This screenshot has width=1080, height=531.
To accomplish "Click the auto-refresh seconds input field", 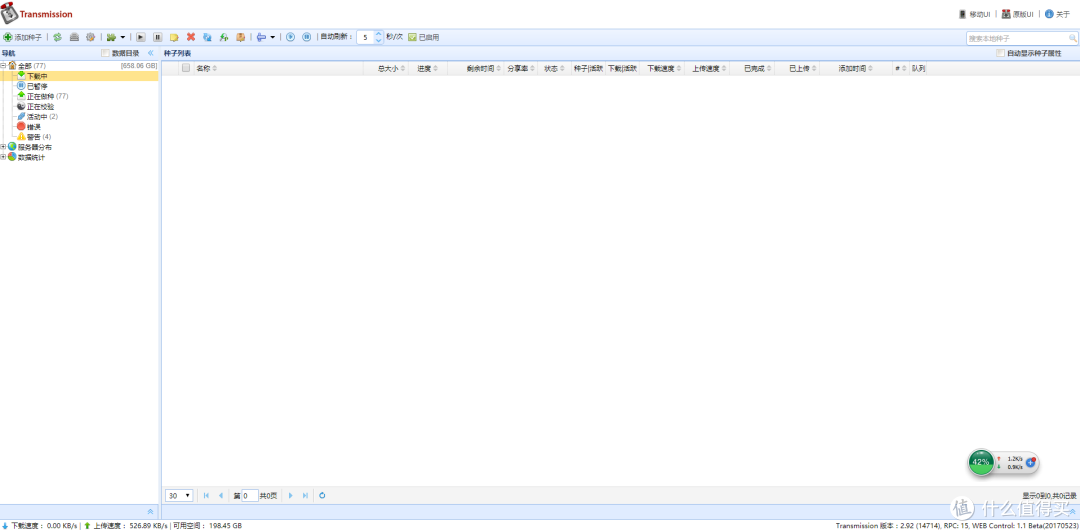I will (365, 37).
